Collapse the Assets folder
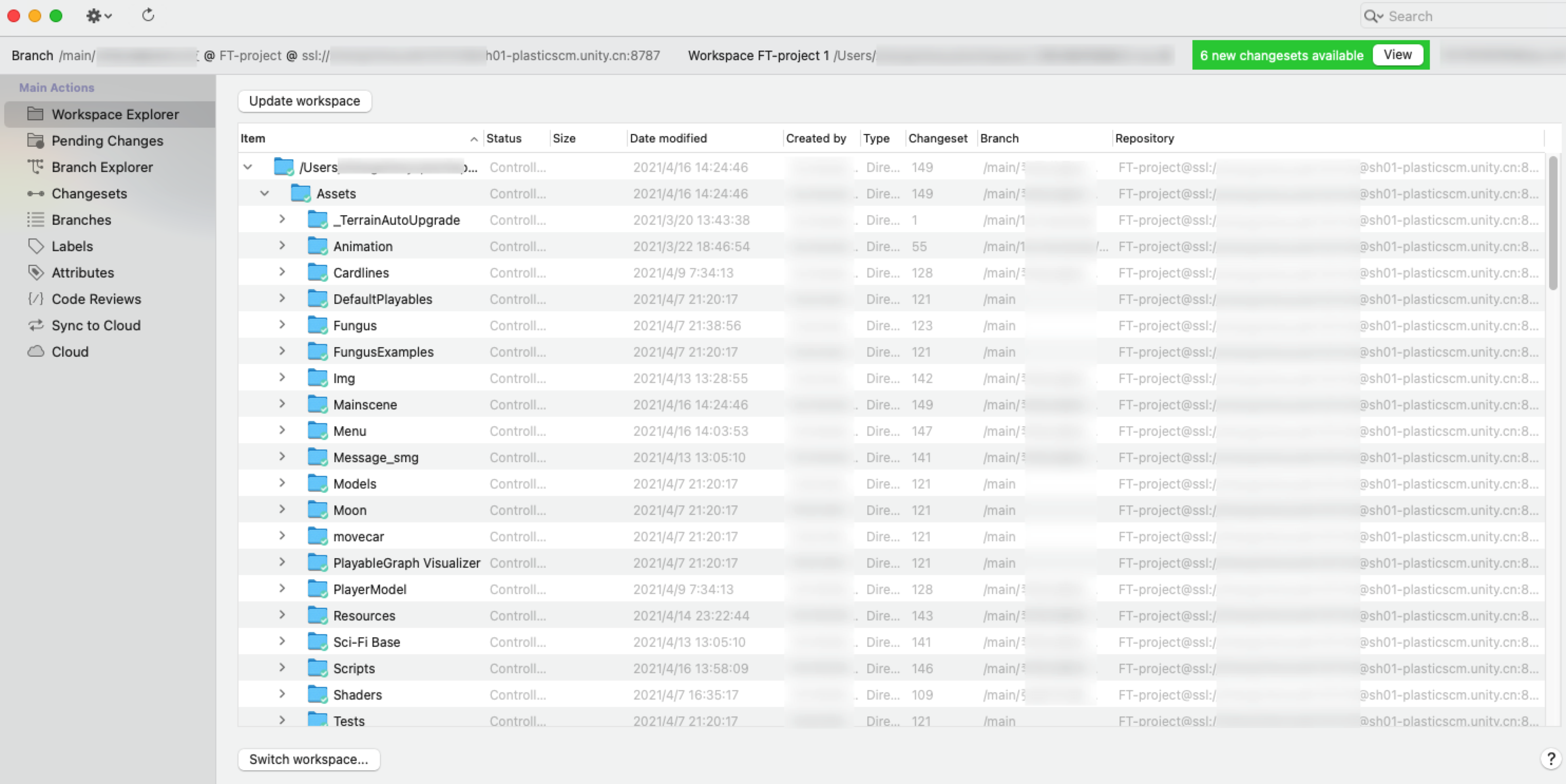The width and height of the screenshot is (1566, 784). (x=264, y=193)
